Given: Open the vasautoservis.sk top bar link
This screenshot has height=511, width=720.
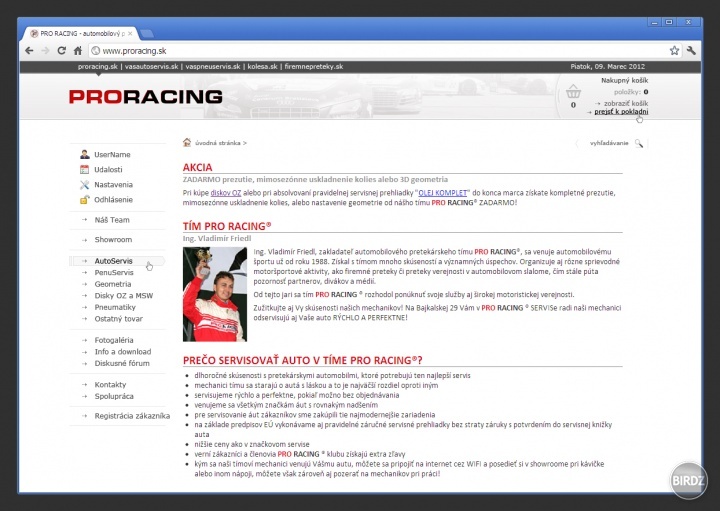Looking at the screenshot, I should point(152,67).
